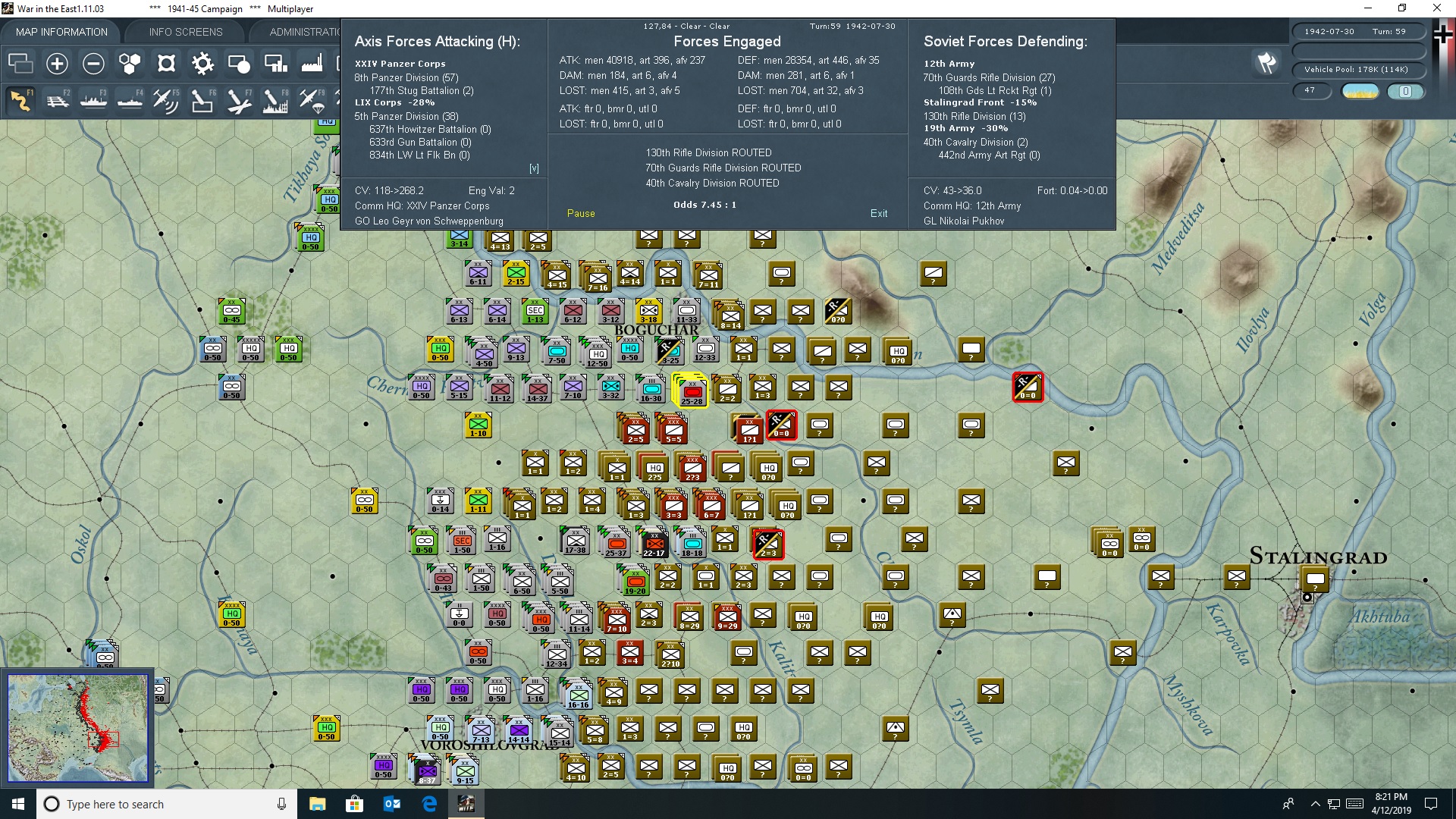Toggle the square frame map overlay icon
The image size is (1456, 819).
click(x=166, y=64)
